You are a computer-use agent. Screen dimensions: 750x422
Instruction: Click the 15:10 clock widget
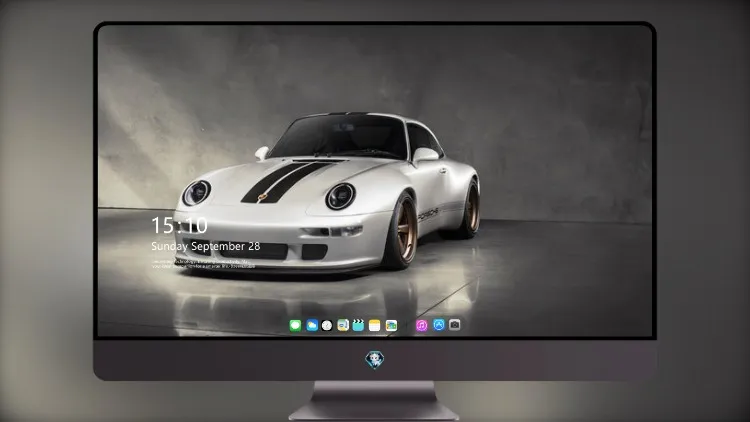[179, 225]
